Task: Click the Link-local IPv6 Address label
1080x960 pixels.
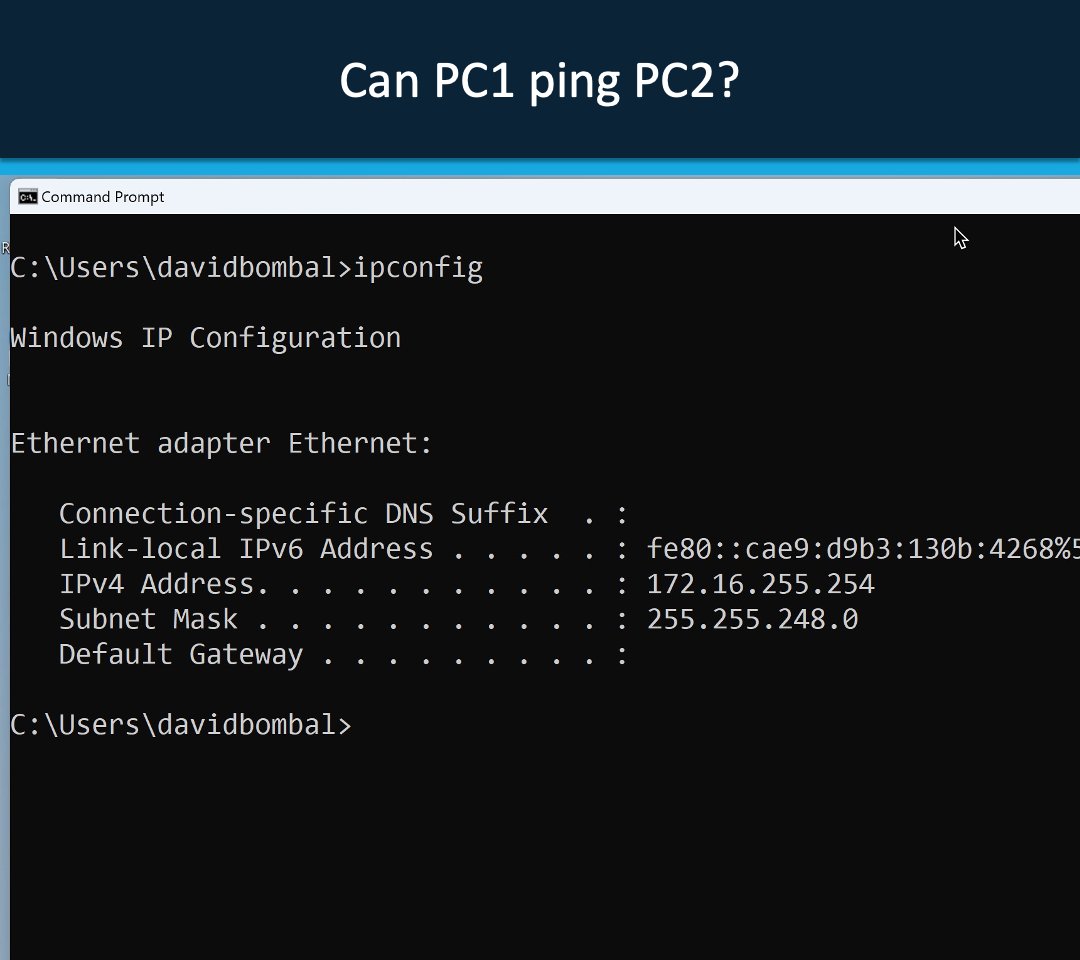Action: pyautogui.click(x=246, y=549)
